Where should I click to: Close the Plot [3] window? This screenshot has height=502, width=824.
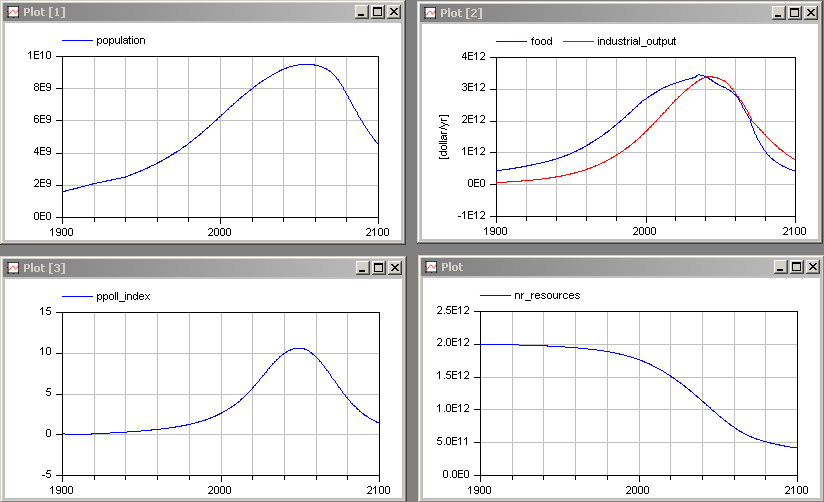(393, 267)
